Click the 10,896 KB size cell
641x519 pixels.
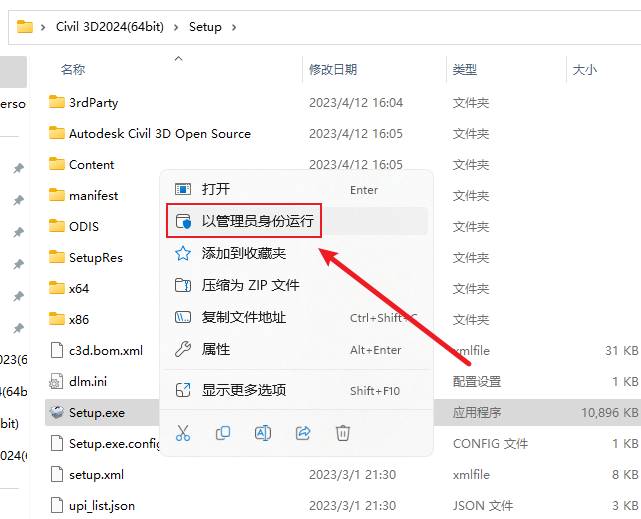(x=610, y=412)
